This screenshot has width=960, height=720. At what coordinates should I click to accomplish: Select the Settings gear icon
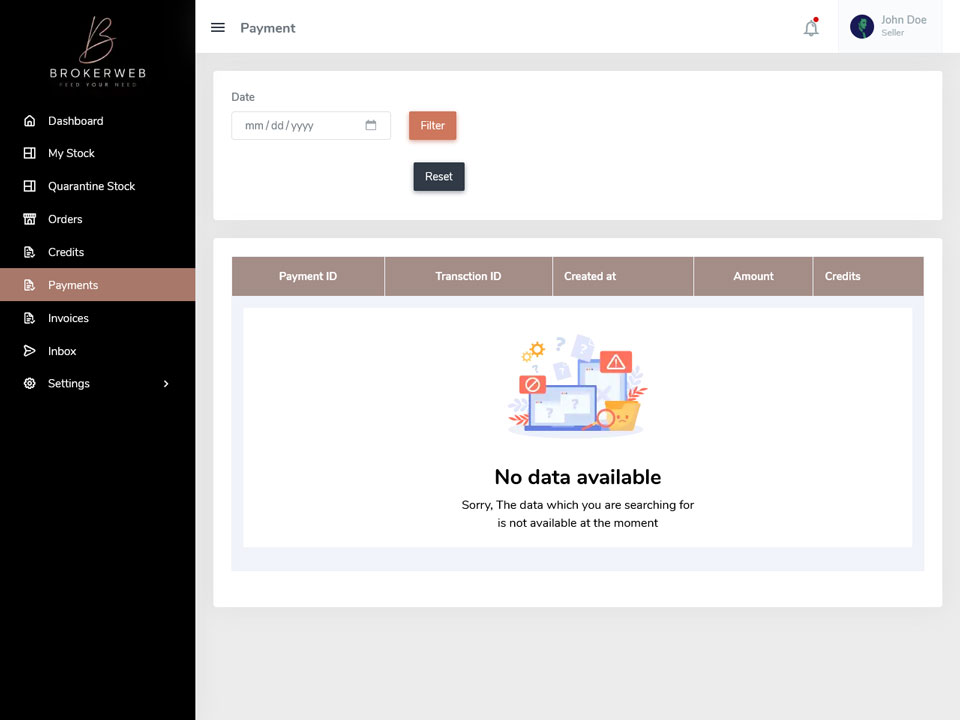point(29,383)
